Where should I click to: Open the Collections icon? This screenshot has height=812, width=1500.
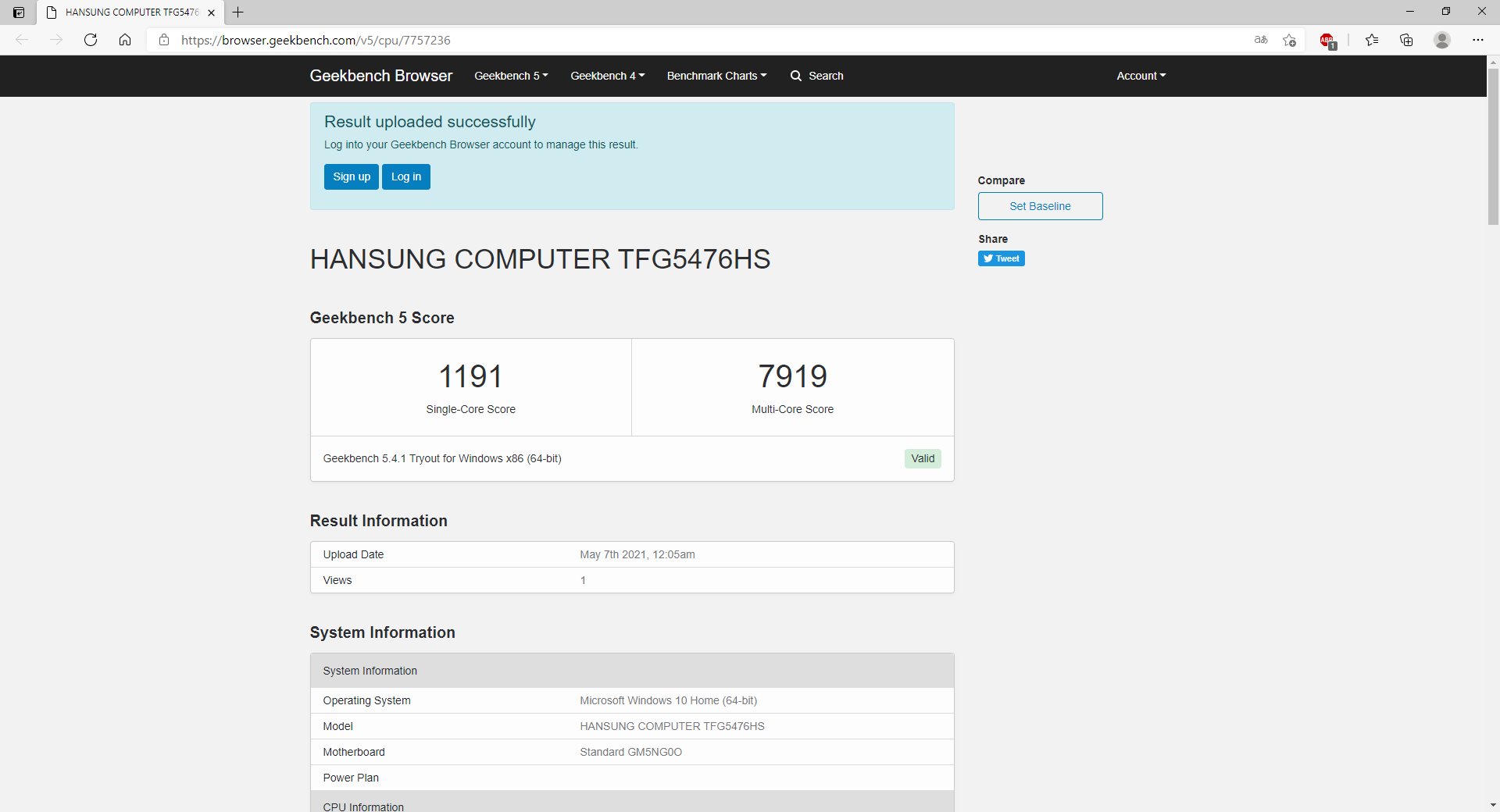click(1406, 40)
